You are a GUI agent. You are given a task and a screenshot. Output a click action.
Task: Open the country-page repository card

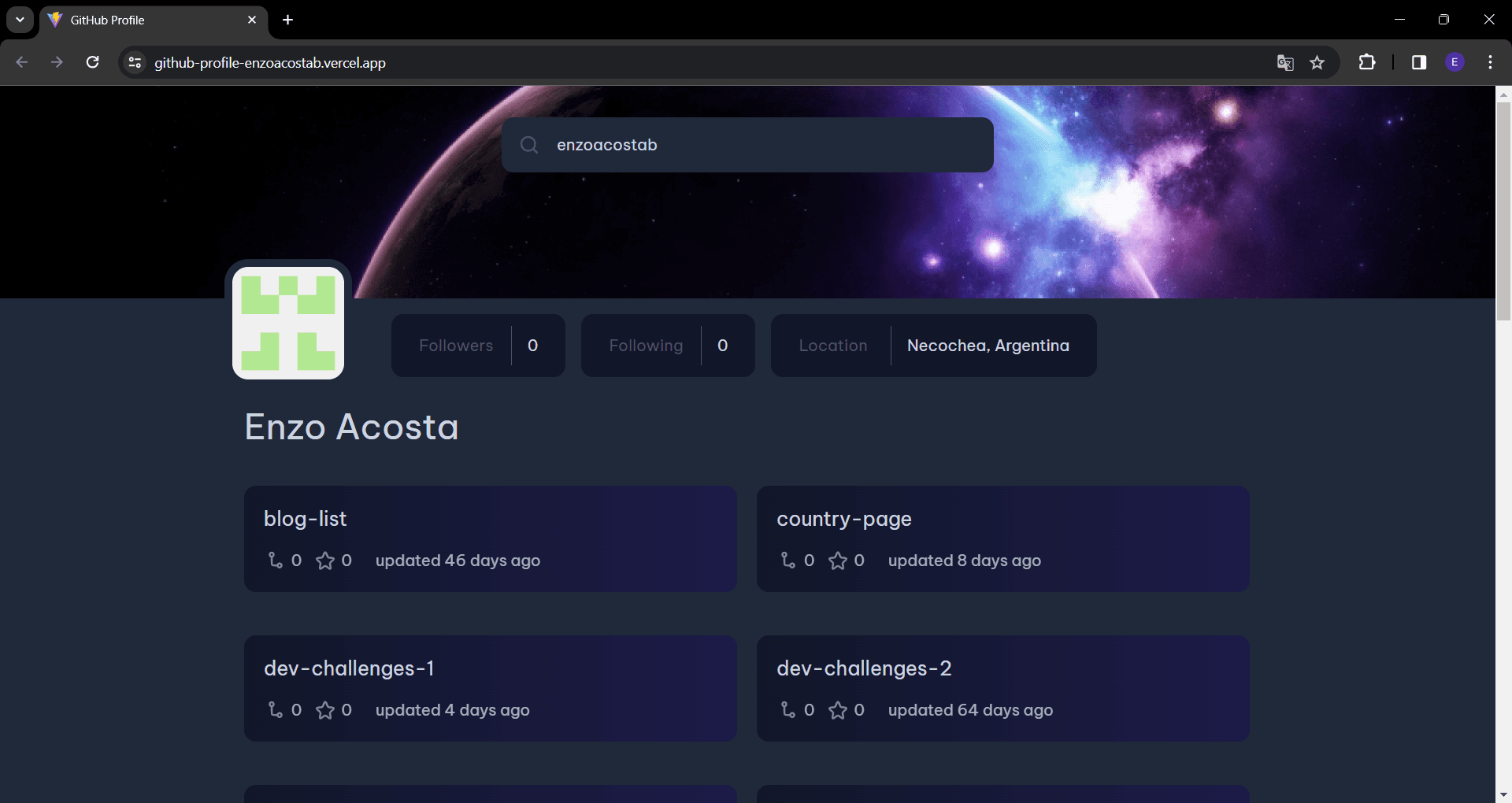pyautogui.click(x=1002, y=538)
